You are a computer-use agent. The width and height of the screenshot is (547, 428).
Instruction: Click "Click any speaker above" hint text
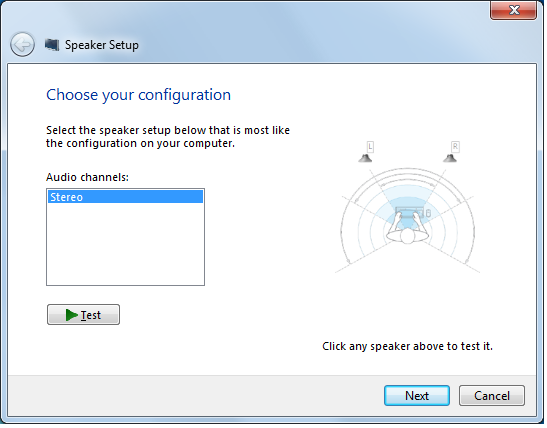tap(407, 346)
